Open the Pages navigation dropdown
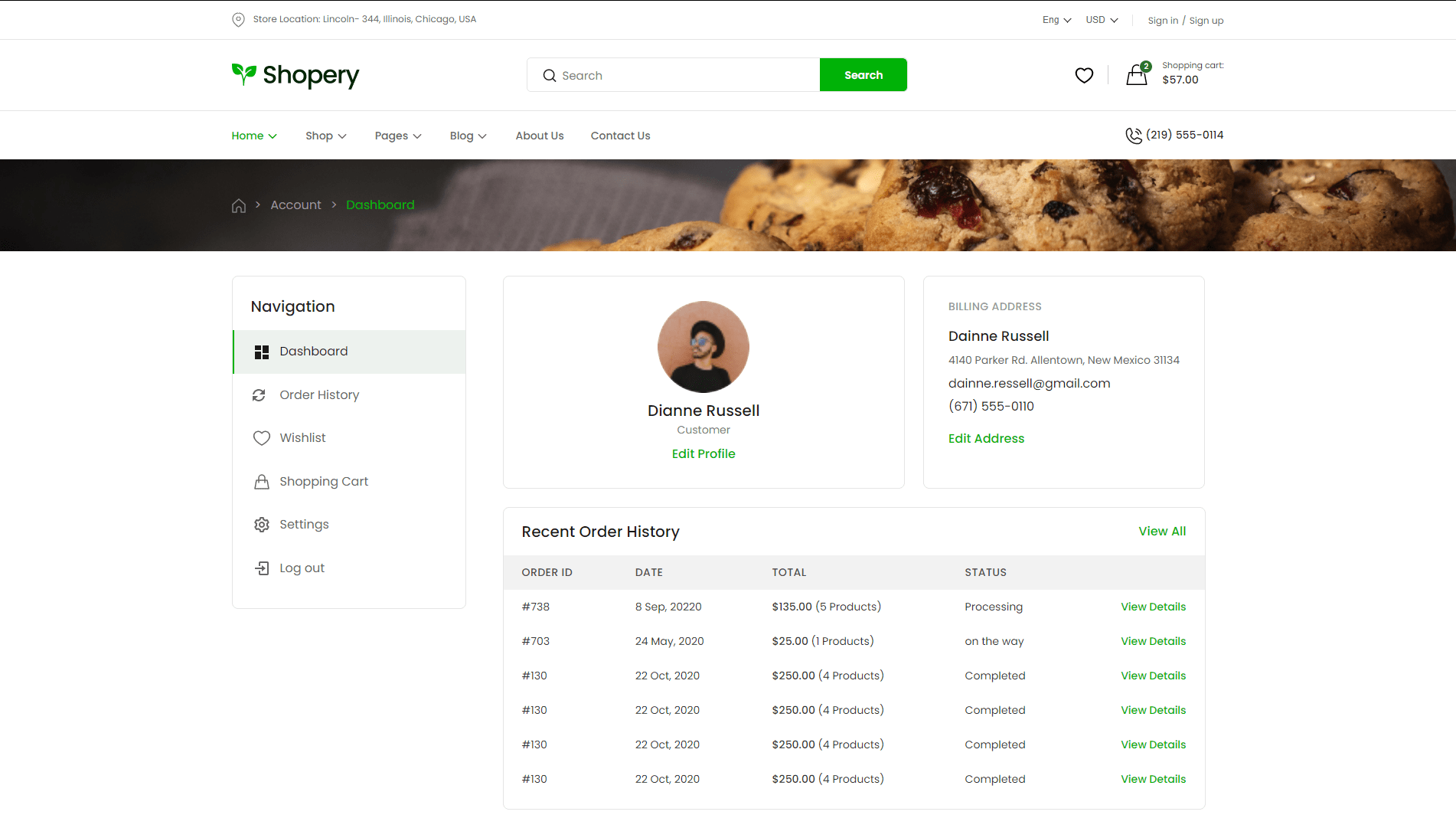The image size is (1456, 828). 397,136
